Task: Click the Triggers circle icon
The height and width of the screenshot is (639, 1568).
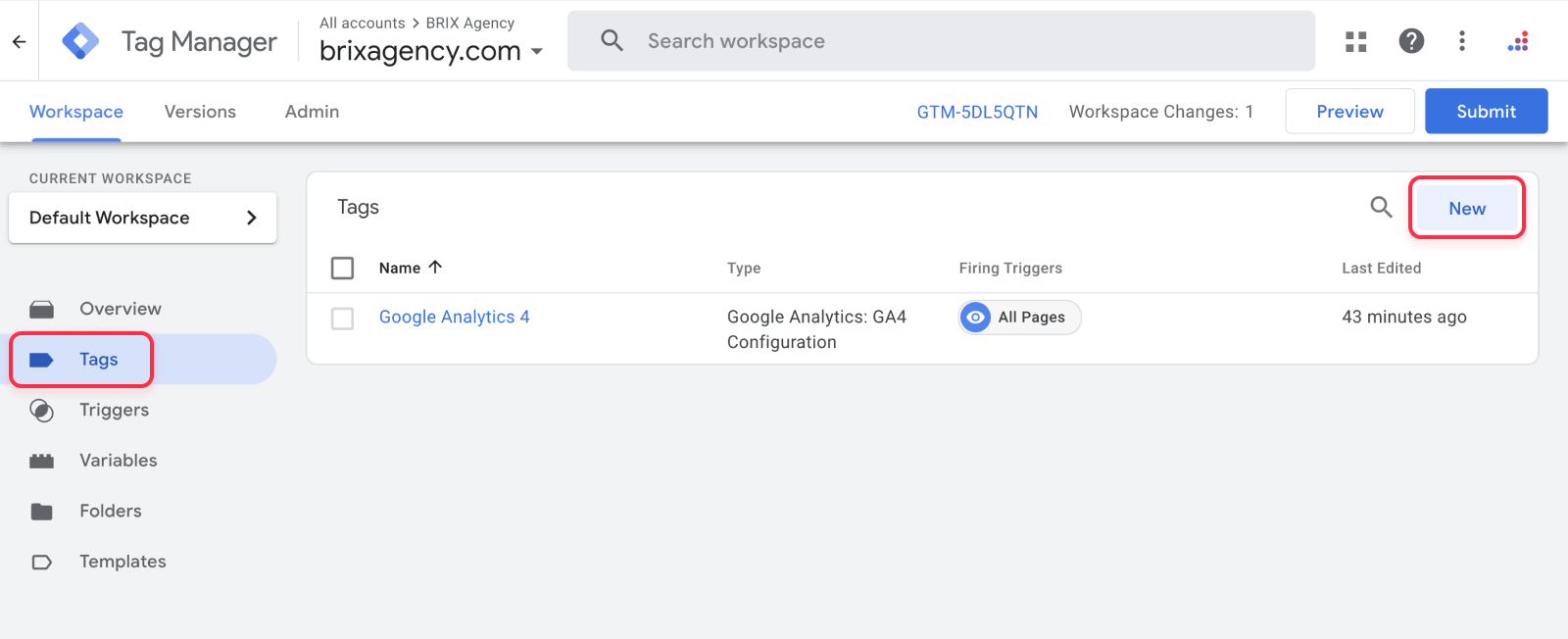Action: click(41, 411)
